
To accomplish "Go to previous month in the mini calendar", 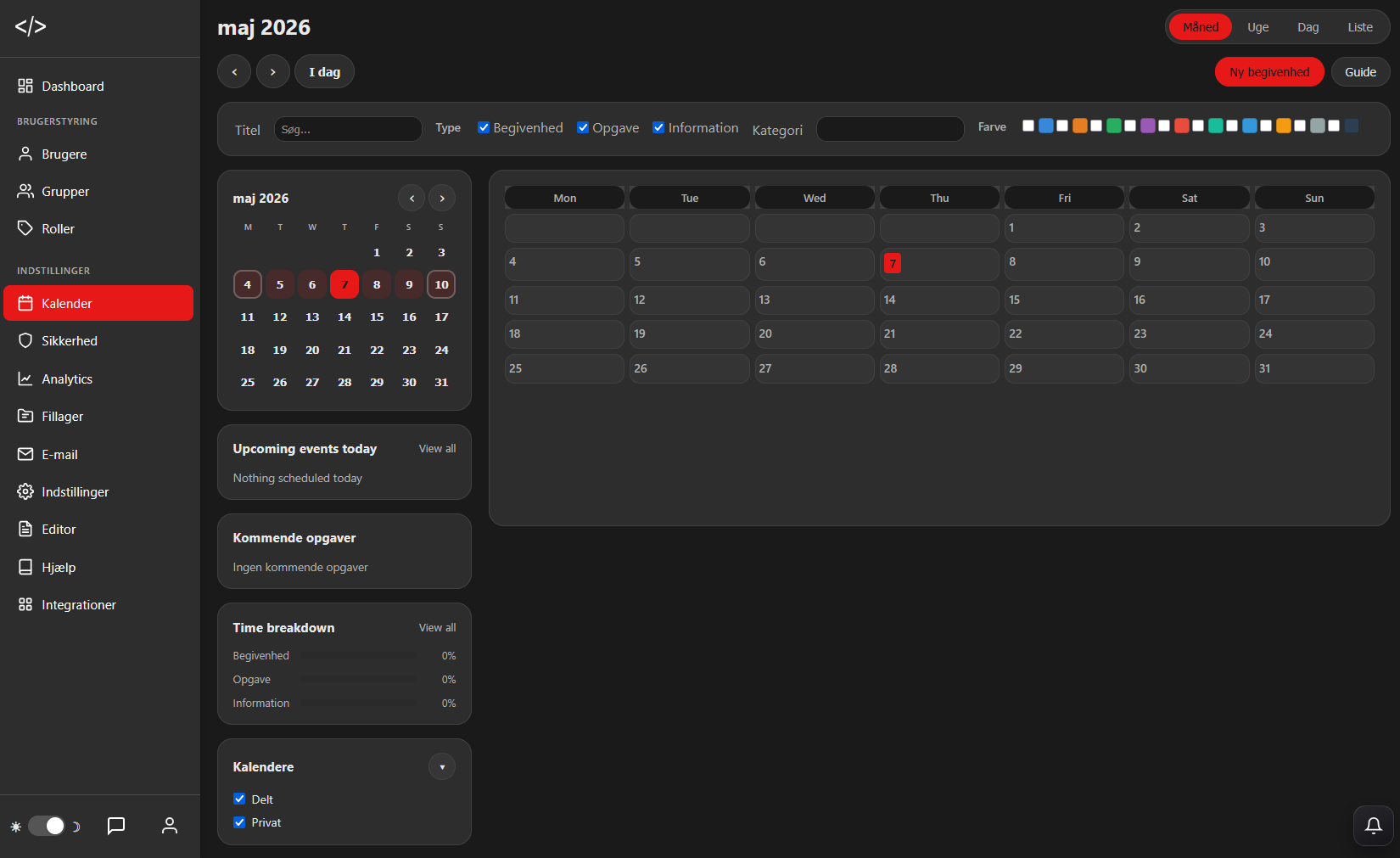I will [x=412, y=198].
